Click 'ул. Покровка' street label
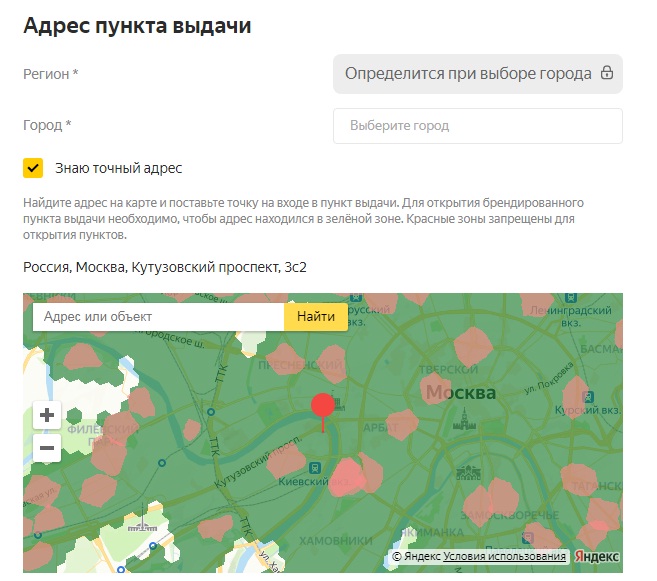Screen dimensions: 657x581 click(548, 378)
